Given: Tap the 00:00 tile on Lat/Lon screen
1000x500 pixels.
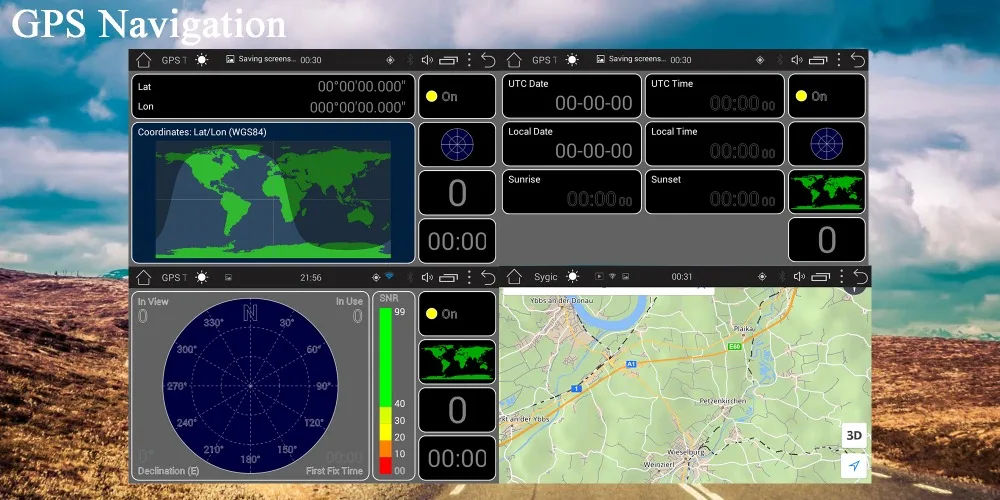Looking at the screenshot, I should (457, 241).
